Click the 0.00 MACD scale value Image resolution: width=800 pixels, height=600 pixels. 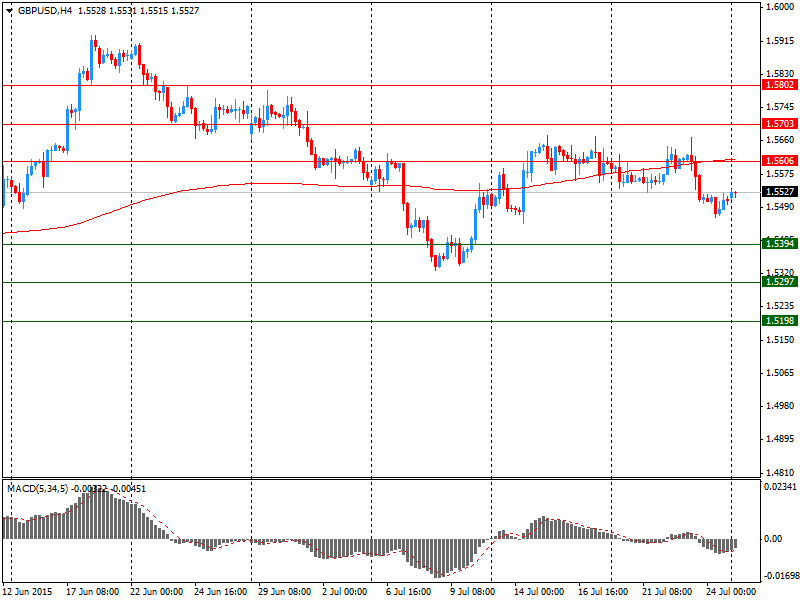pyautogui.click(x=774, y=539)
